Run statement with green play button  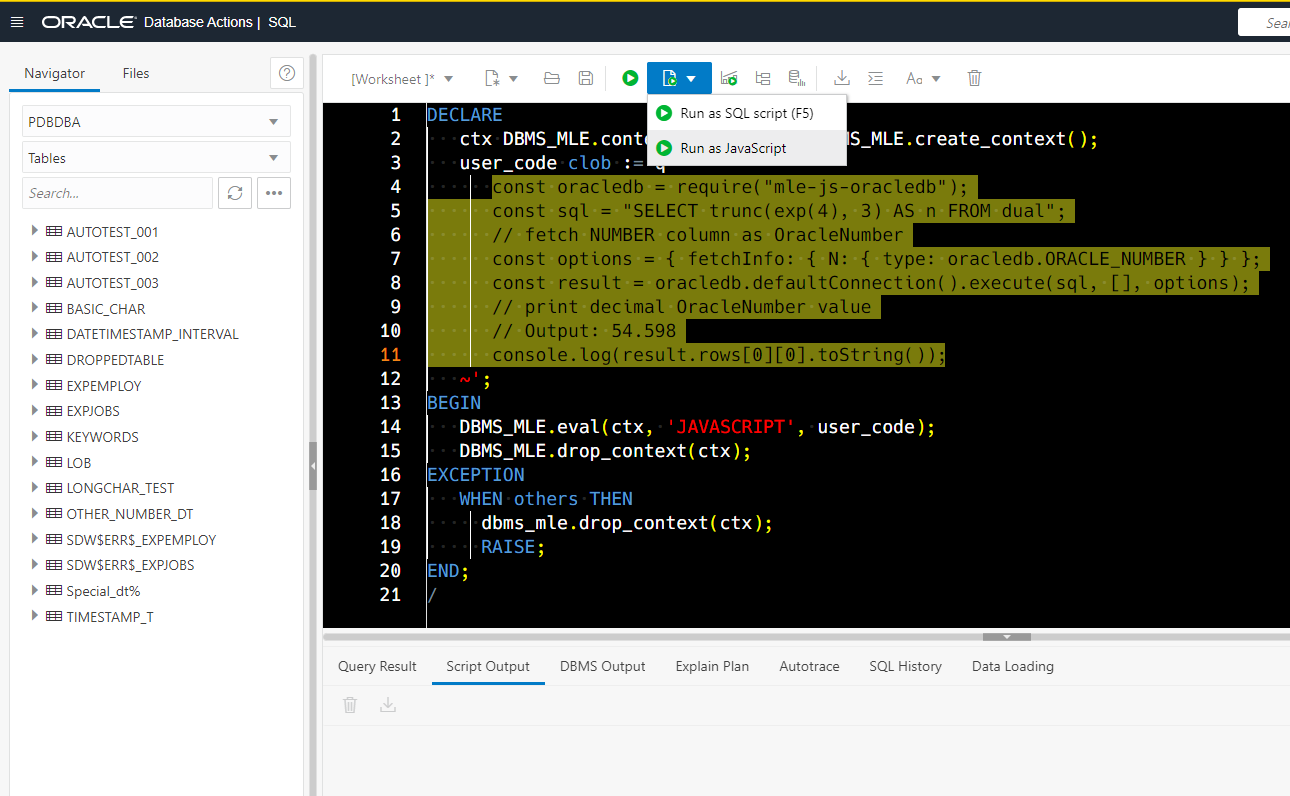pyautogui.click(x=630, y=78)
